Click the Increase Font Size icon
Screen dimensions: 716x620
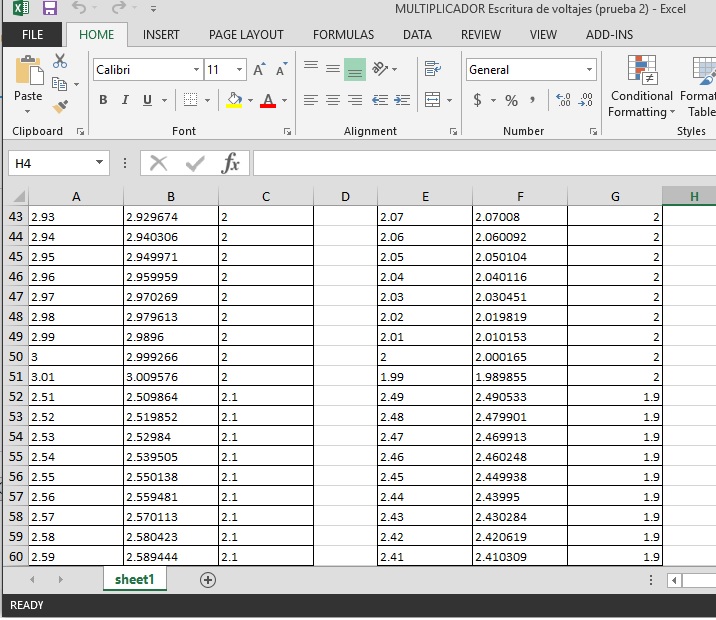click(x=260, y=70)
